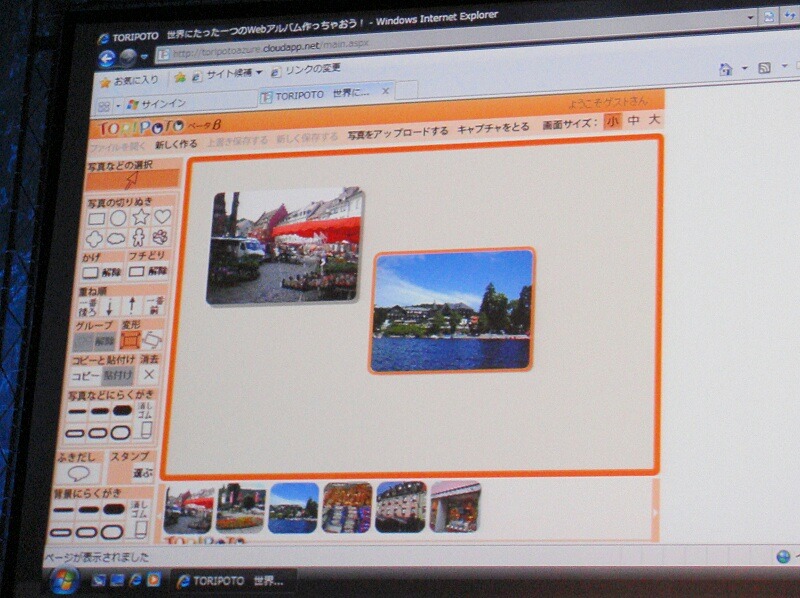
Task: Remove shadow with かげ 解除 button
Action: click(111, 271)
